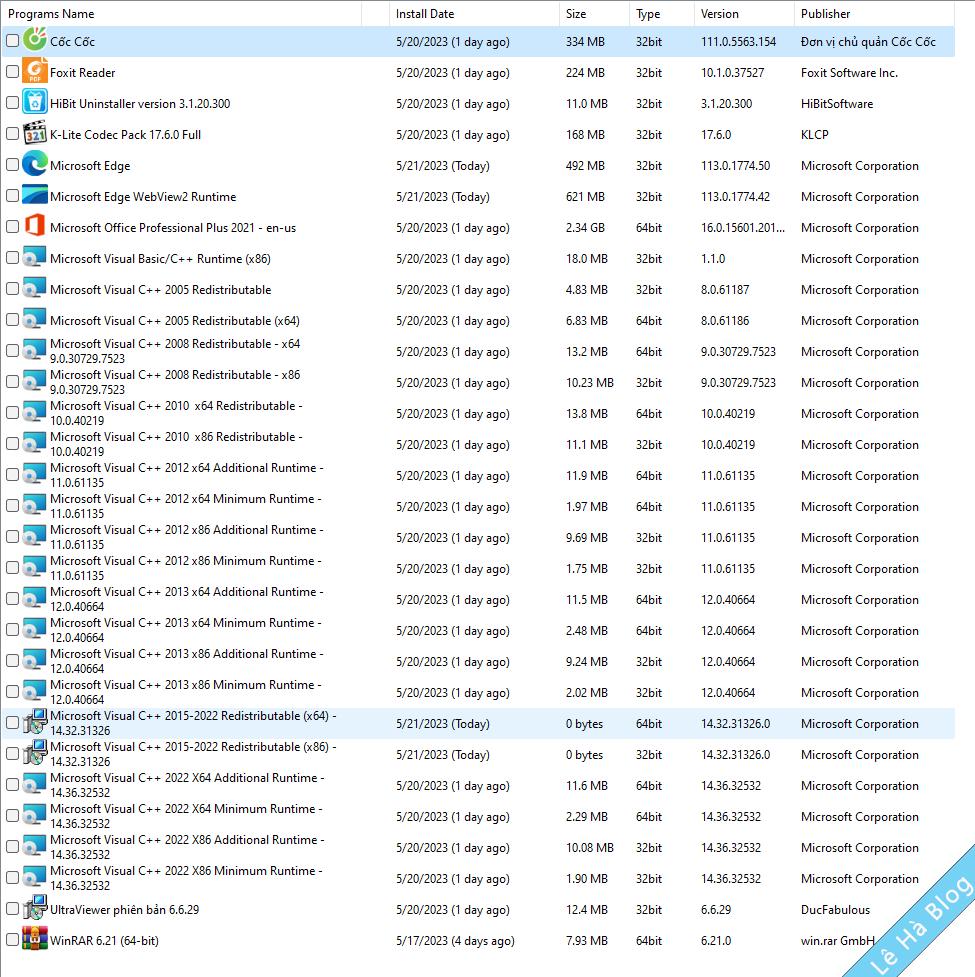Click the Visual C++ 2015-2022 Redistributable (x86) icon
The width and height of the screenshot is (975, 977).
[x=35, y=753]
